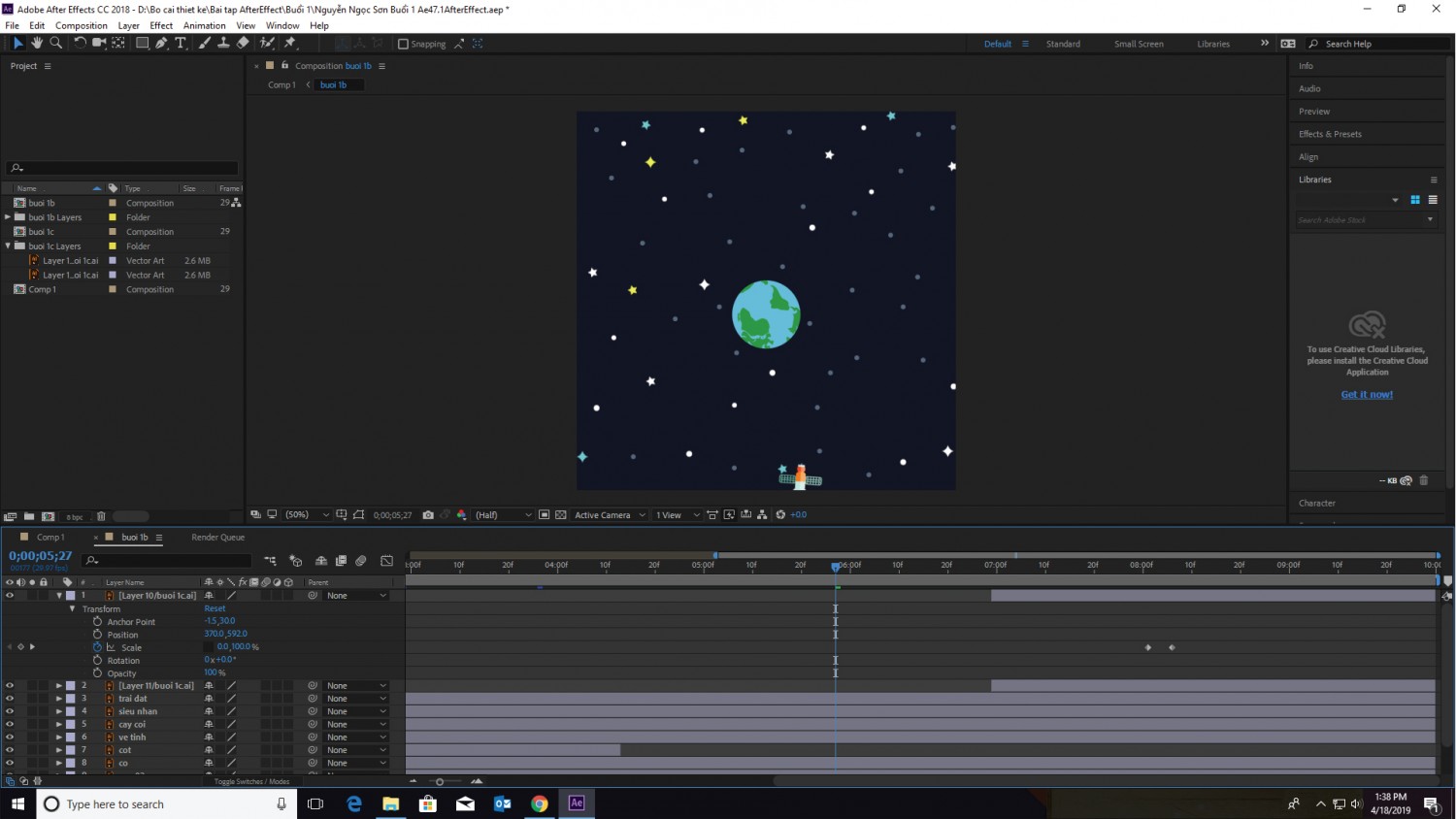Viewport: 1456px width, 819px height.
Task: Toggle the Scale stopwatch for keyframes
Action: point(97,647)
